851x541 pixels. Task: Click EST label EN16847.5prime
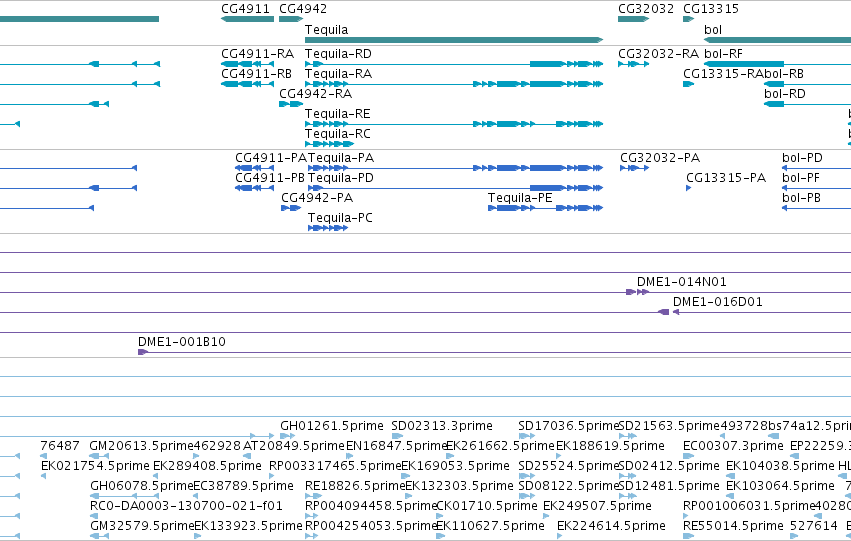(x=396, y=446)
